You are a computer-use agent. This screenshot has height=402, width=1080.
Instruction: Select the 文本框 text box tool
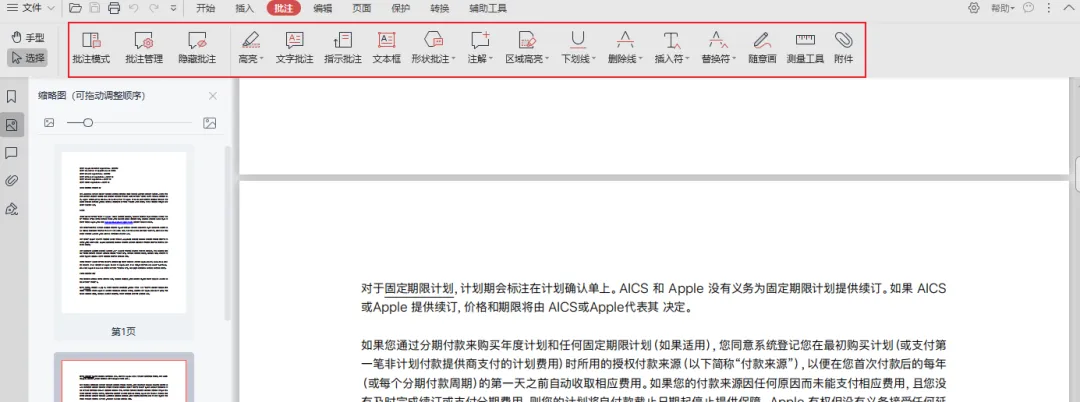coord(386,48)
